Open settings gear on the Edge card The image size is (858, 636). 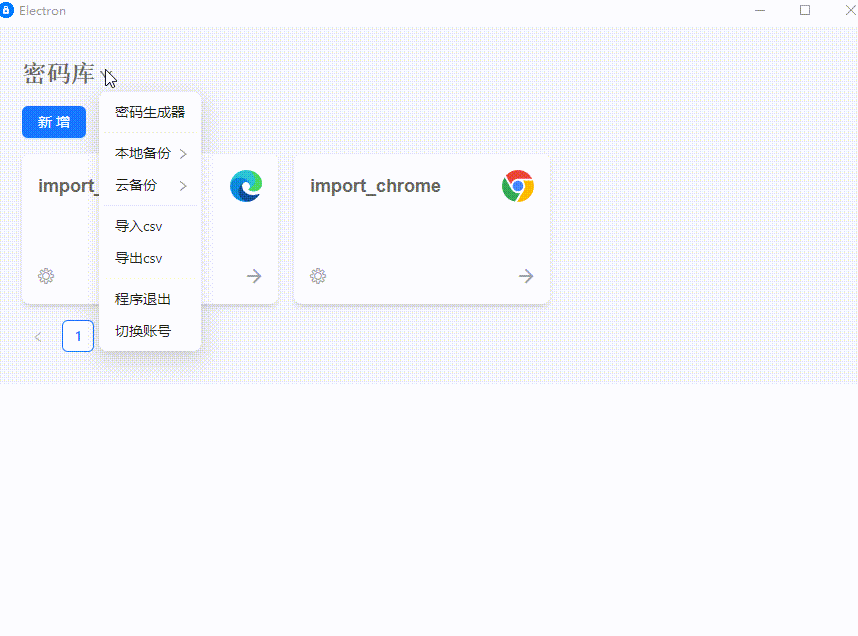46,276
